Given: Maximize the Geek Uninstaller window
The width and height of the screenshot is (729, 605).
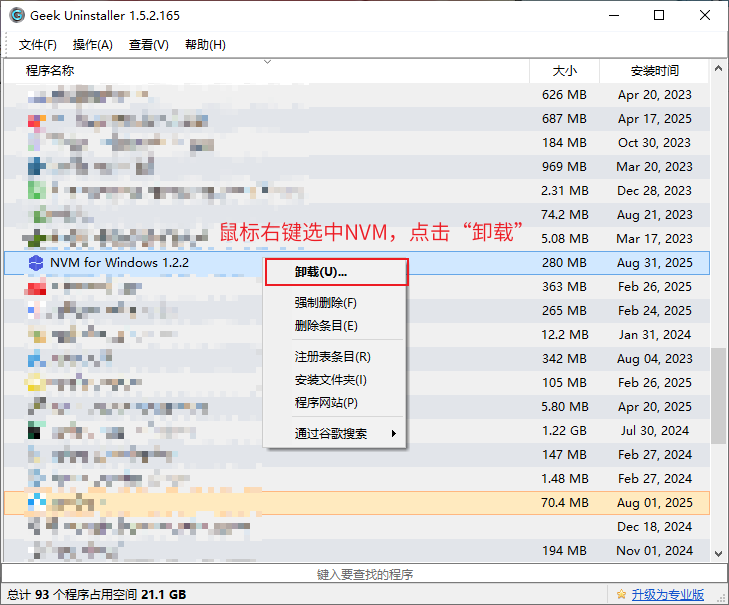Looking at the screenshot, I should [x=659, y=15].
